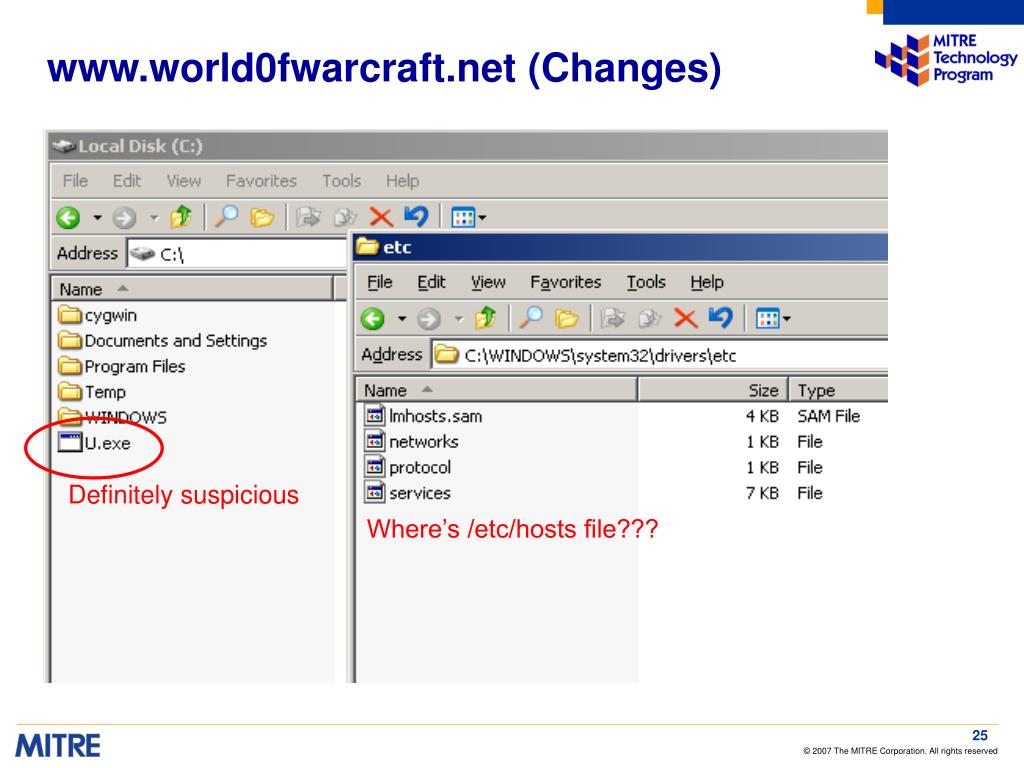Click the etc window title bar
Viewport: 1024px width, 768px height.
click(620, 247)
